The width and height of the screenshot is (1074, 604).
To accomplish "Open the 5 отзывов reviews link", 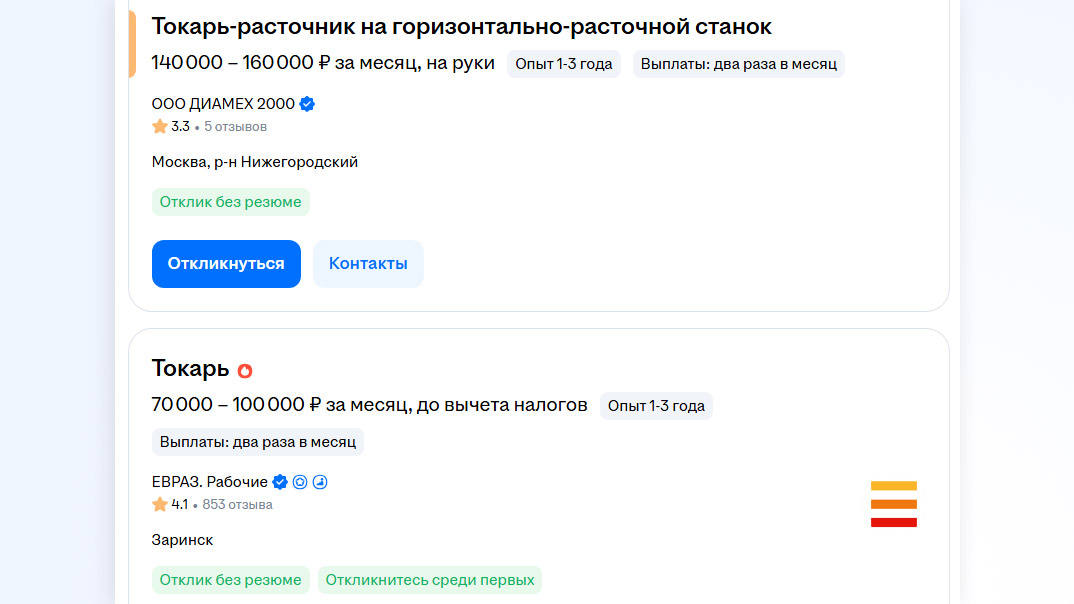I will [x=235, y=127].
